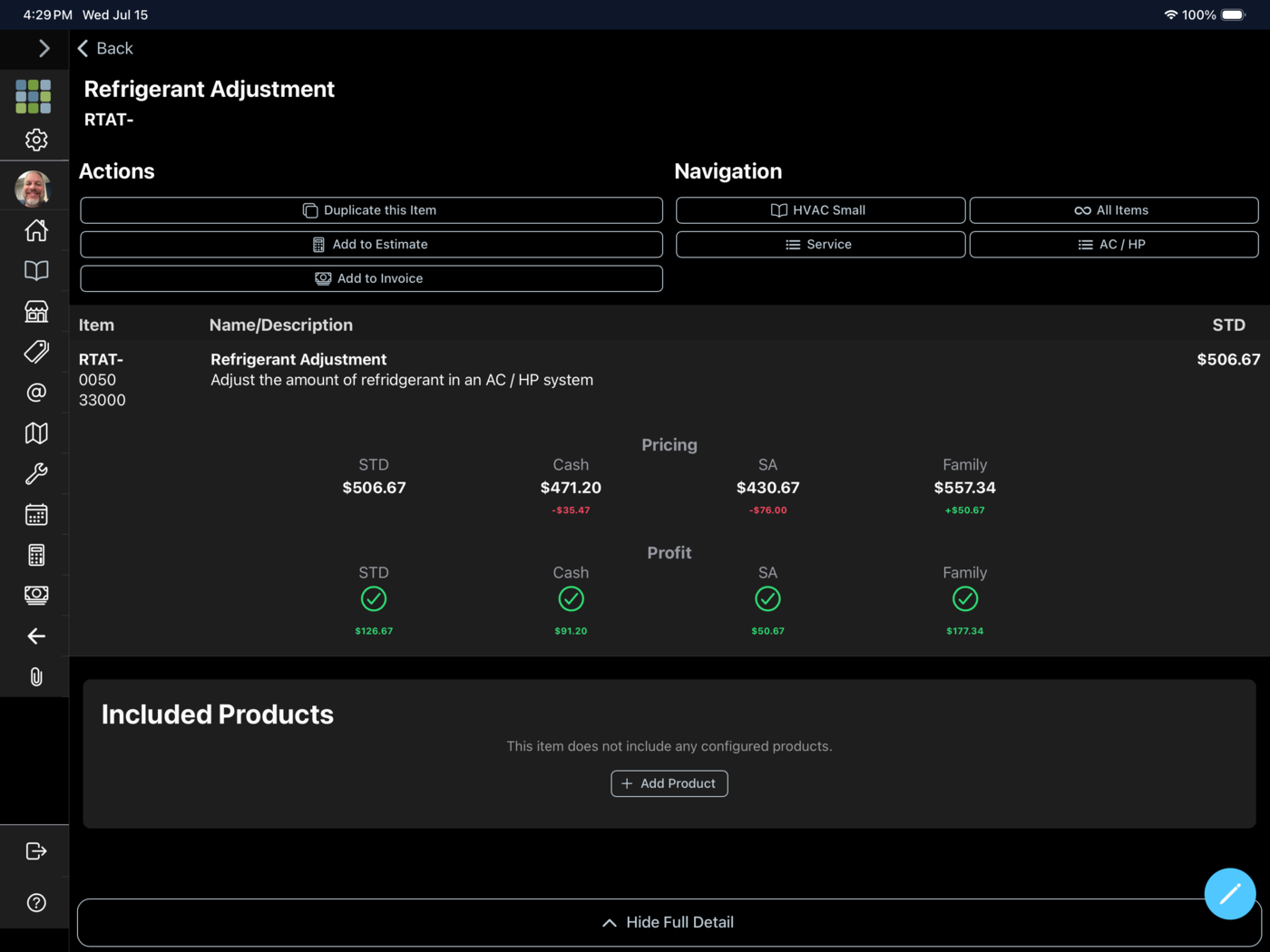
Task: Open the price tag icon in sidebar
Action: click(x=36, y=352)
